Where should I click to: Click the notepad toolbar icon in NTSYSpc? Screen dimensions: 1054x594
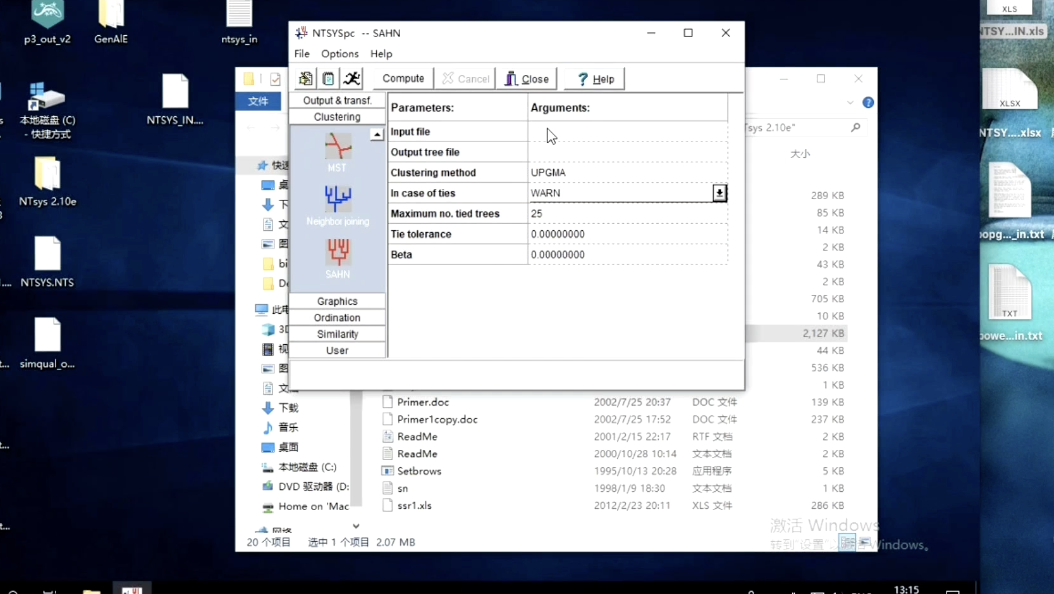click(329, 79)
